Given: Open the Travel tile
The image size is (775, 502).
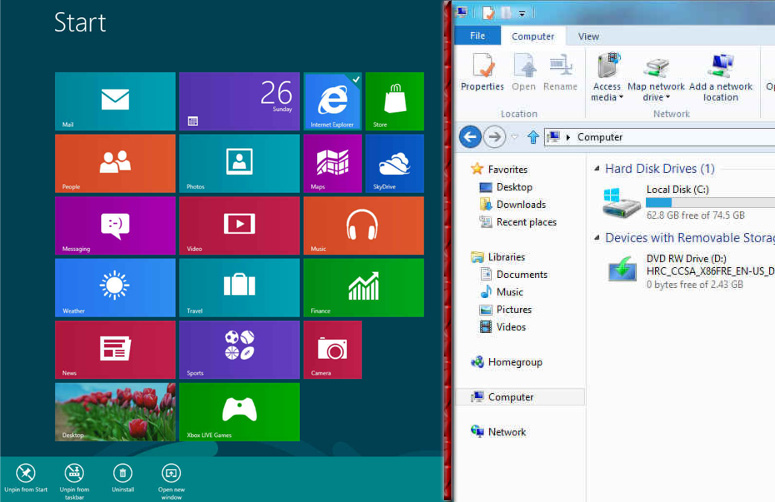Looking at the screenshot, I should click(x=239, y=288).
